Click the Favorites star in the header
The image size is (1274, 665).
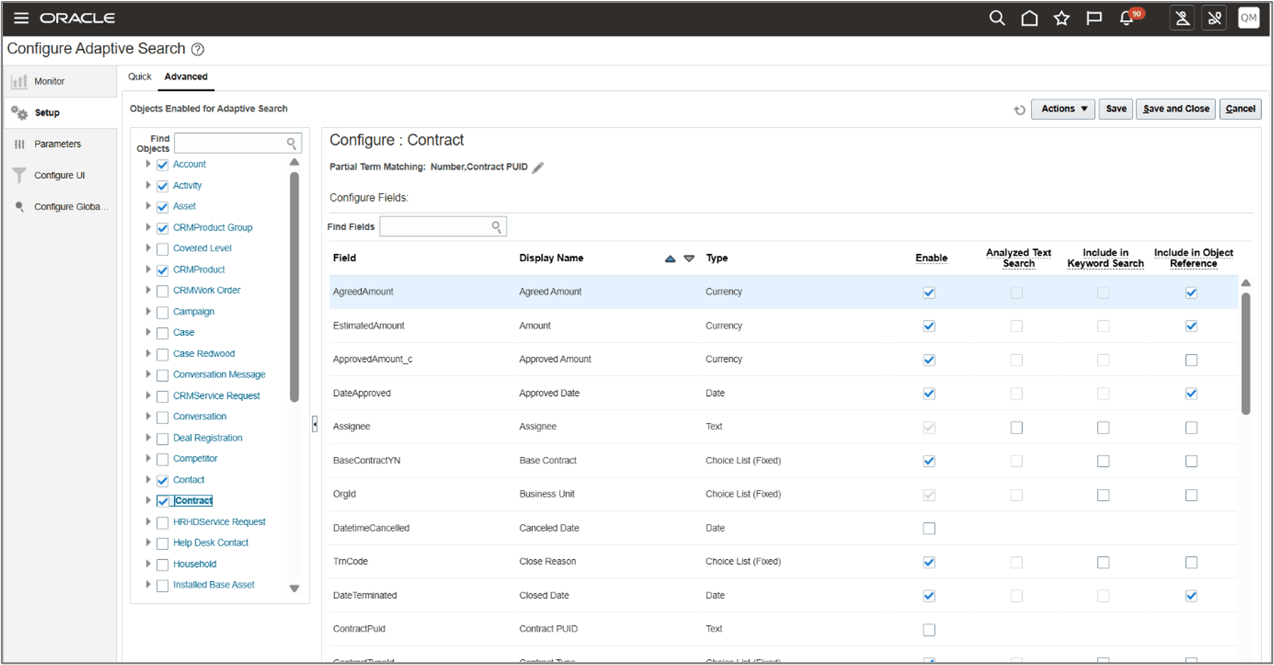[x=1061, y=17]
